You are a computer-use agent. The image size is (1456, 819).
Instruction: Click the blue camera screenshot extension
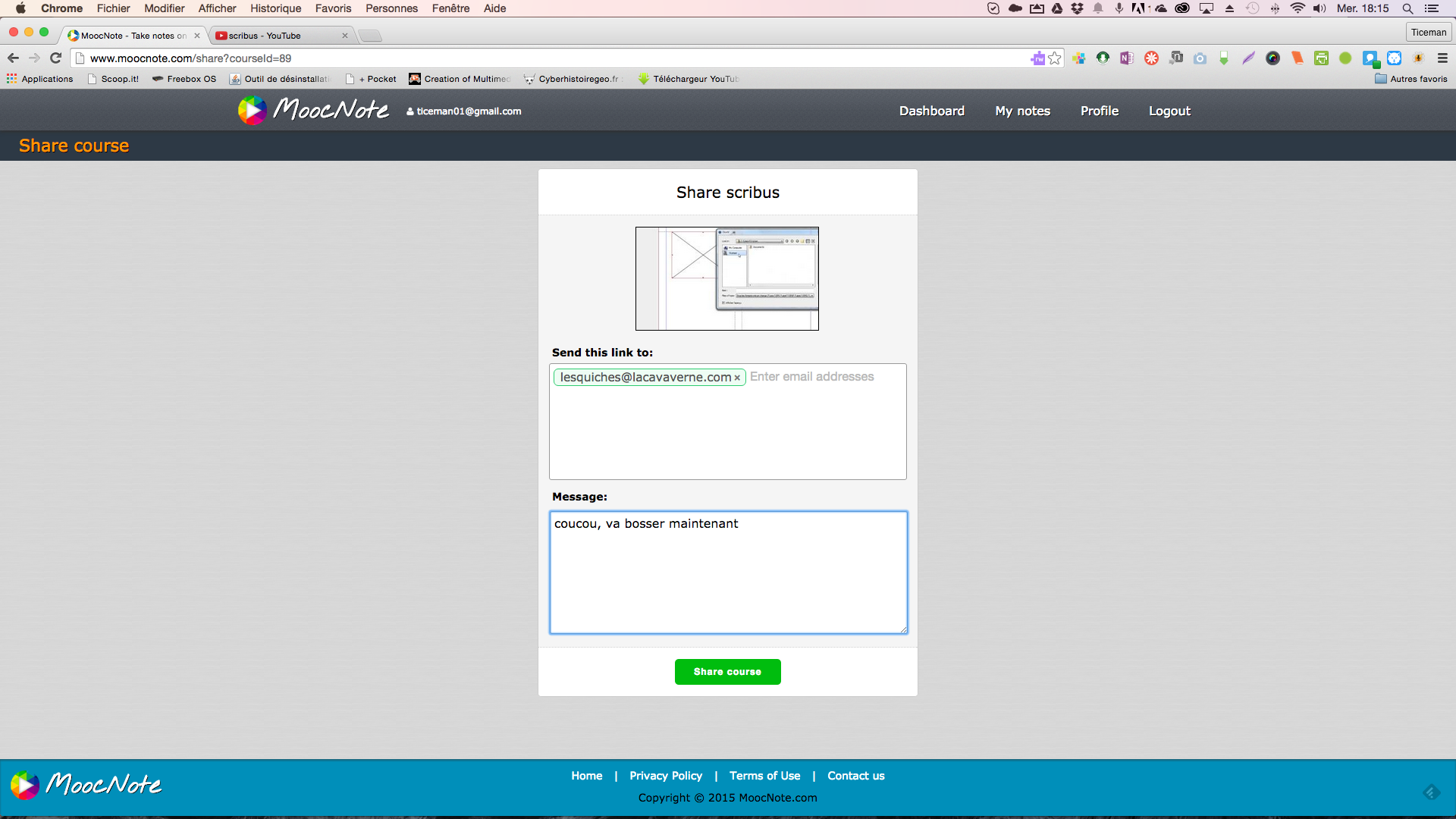1200,58
